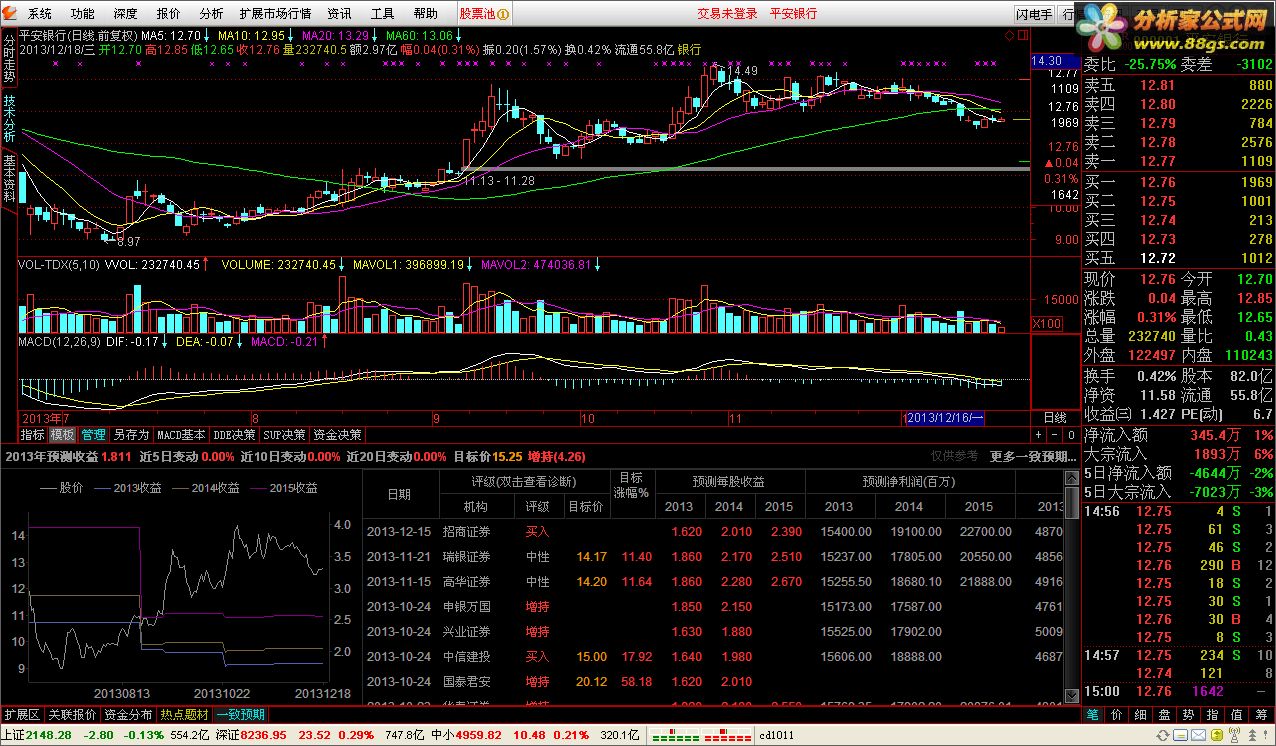Click the 2013/12/16/一 date marker
This screenshot has width=1276, height=746.
[943, 418]
